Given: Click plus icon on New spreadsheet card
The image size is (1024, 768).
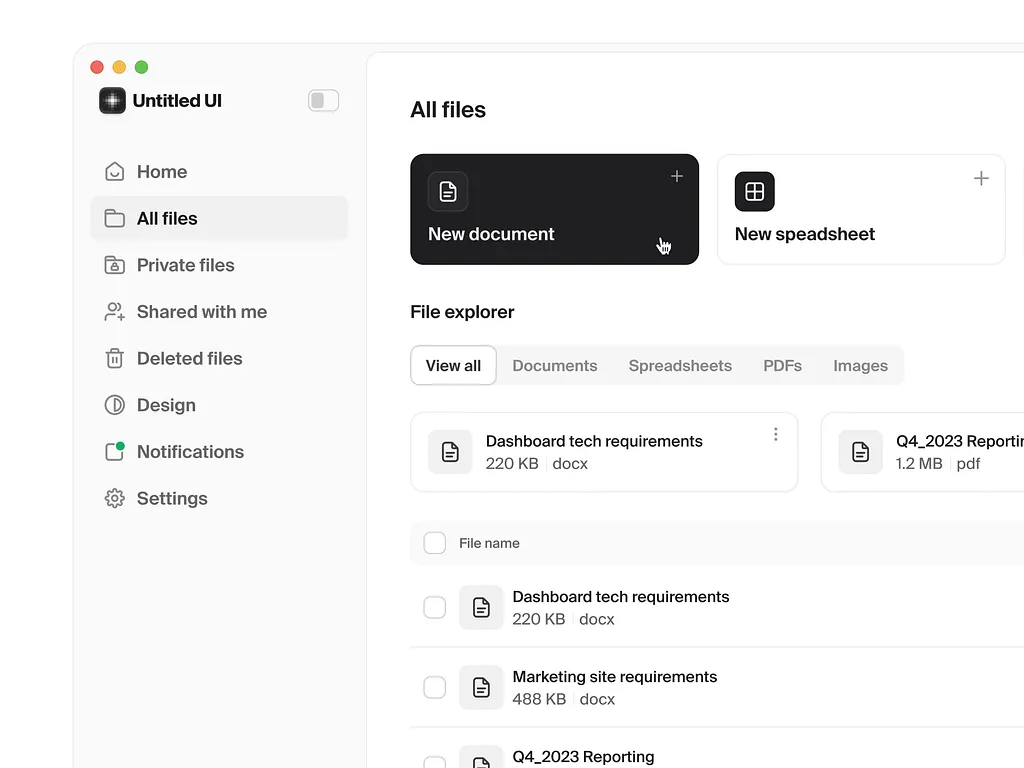Looking at the screenshot, I should [x=981, y=178].
